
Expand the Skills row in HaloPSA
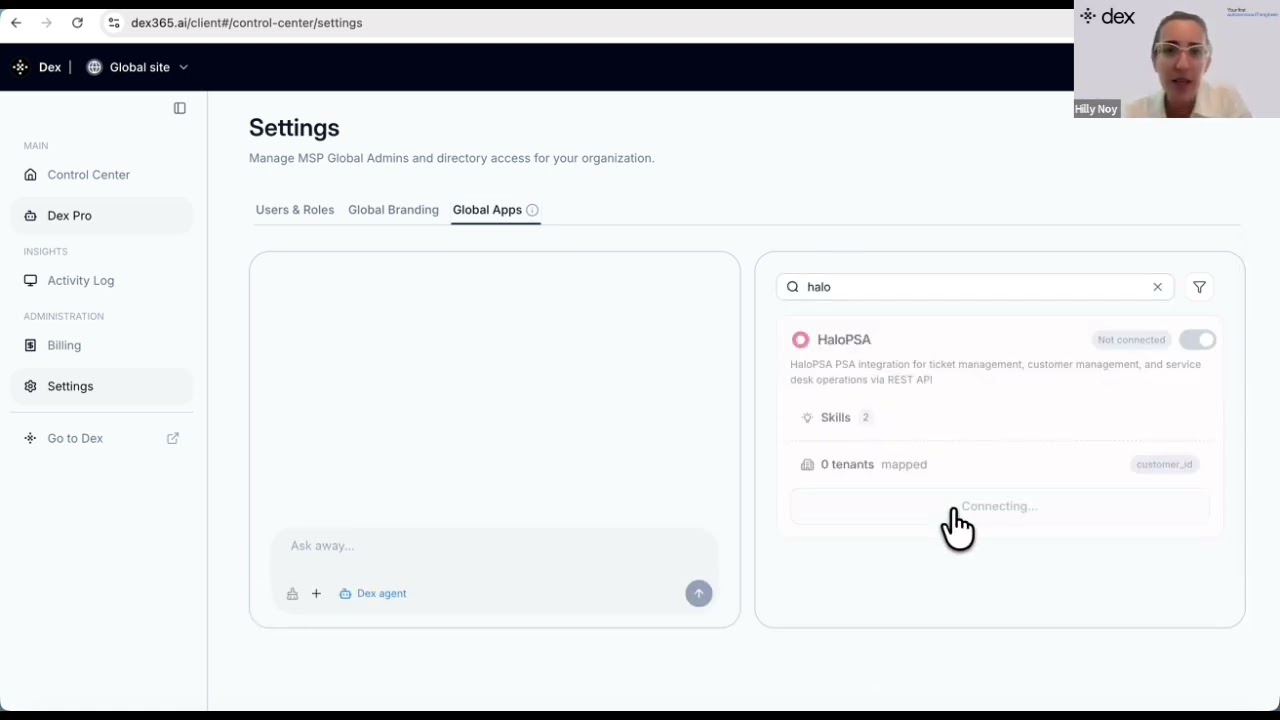click(1000, 418)
